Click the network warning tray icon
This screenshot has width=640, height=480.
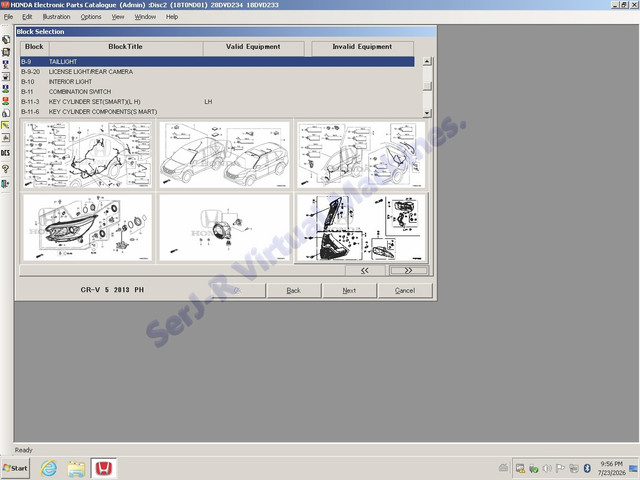(520, 469)
